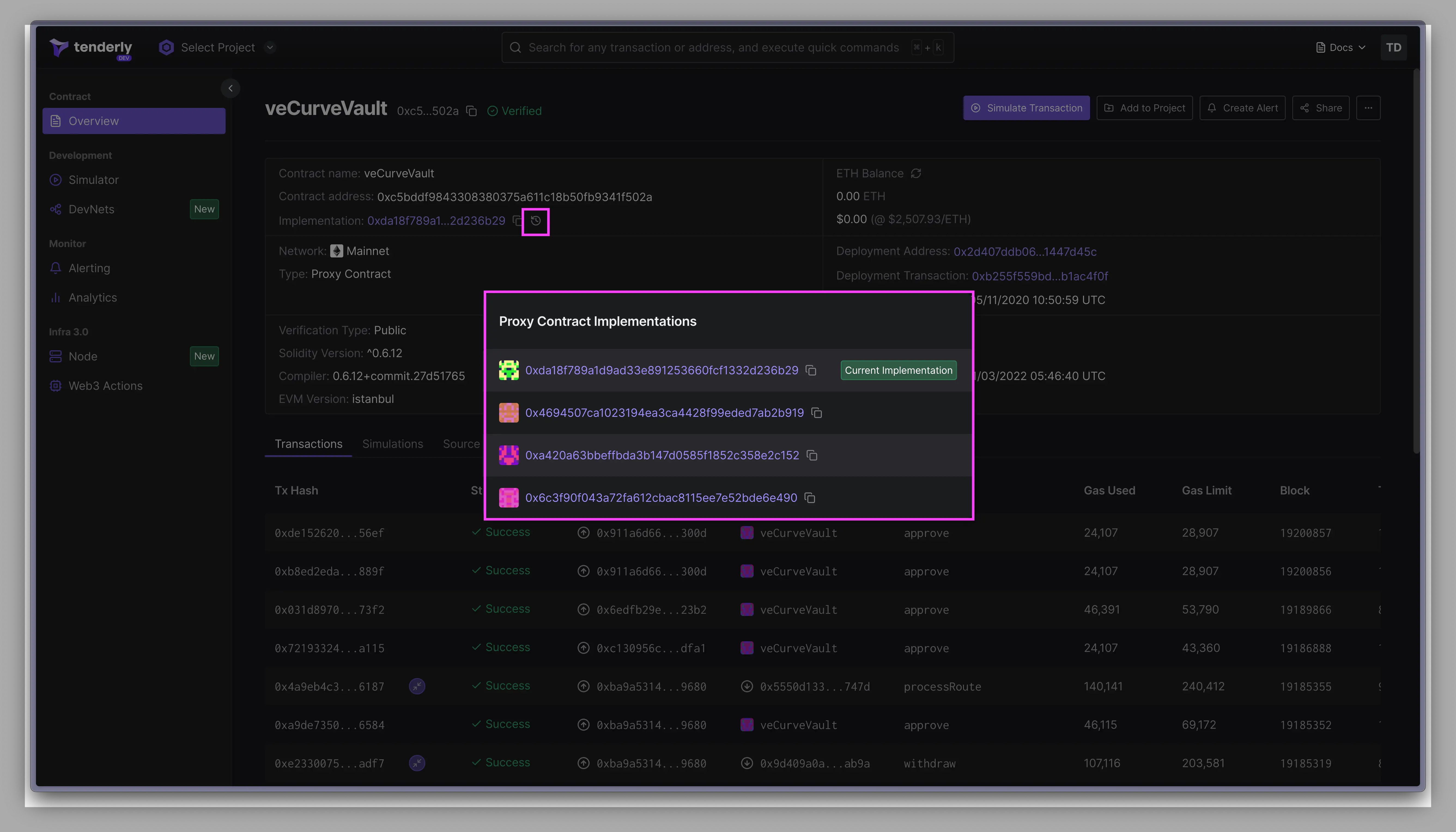Viewport: 1456px width, 832px height.
Task: Click the Create Alert button
Action: [x=1242, y=108]
